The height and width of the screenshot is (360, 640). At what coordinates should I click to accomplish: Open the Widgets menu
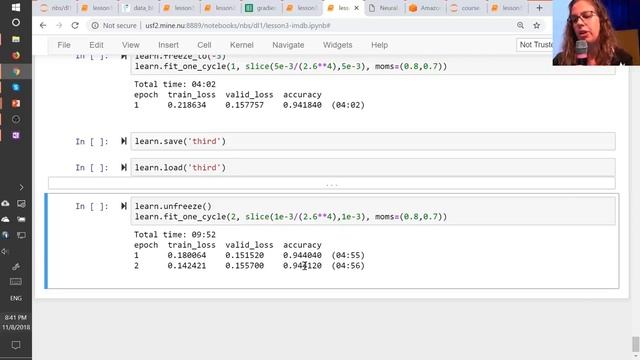point(338,45)
